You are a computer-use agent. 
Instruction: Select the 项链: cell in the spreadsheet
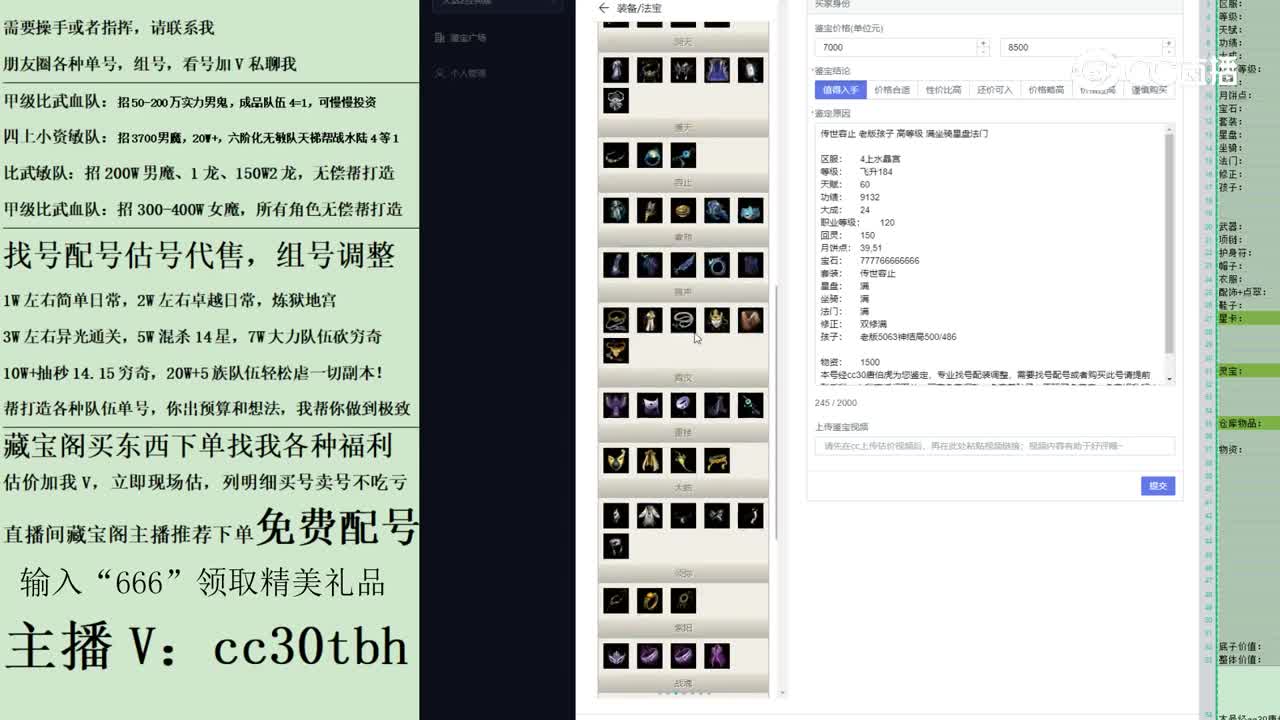point(1248,240)
